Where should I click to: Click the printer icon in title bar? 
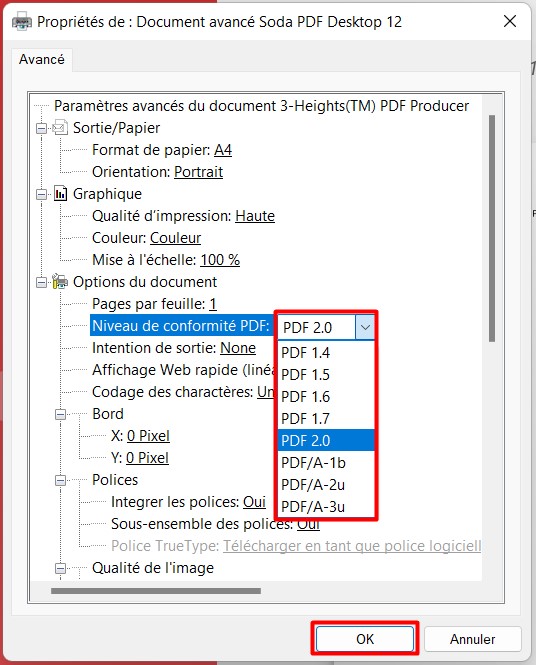point(21,21)
